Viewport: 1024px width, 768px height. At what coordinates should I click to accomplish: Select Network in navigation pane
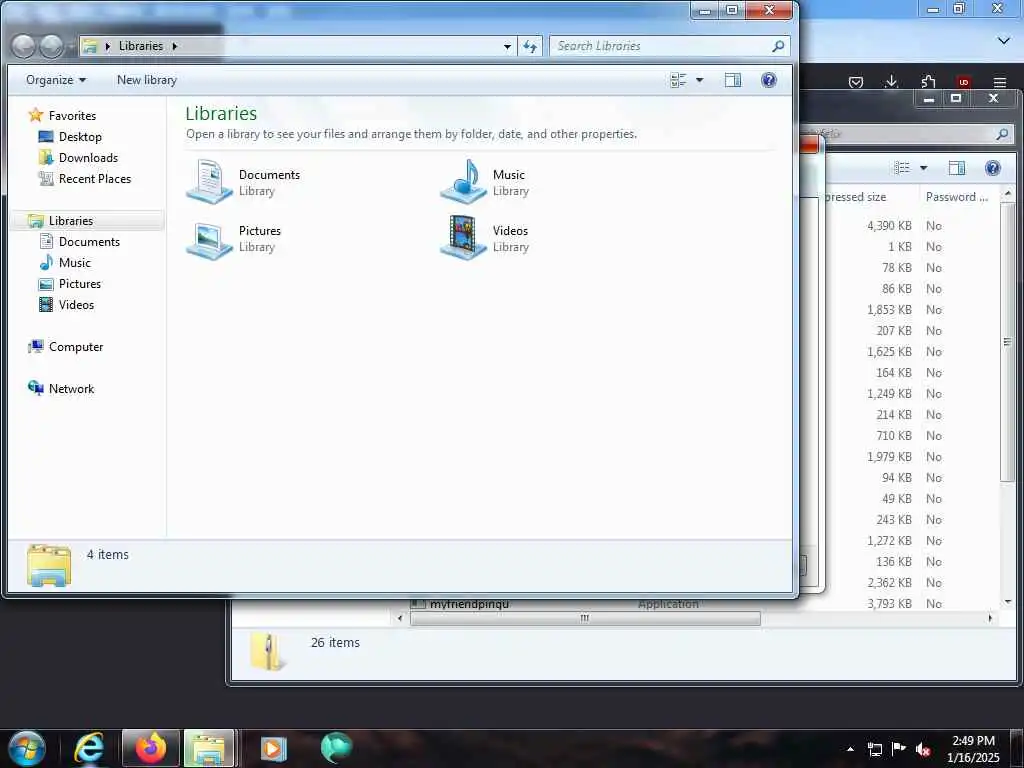click(71, 389)
